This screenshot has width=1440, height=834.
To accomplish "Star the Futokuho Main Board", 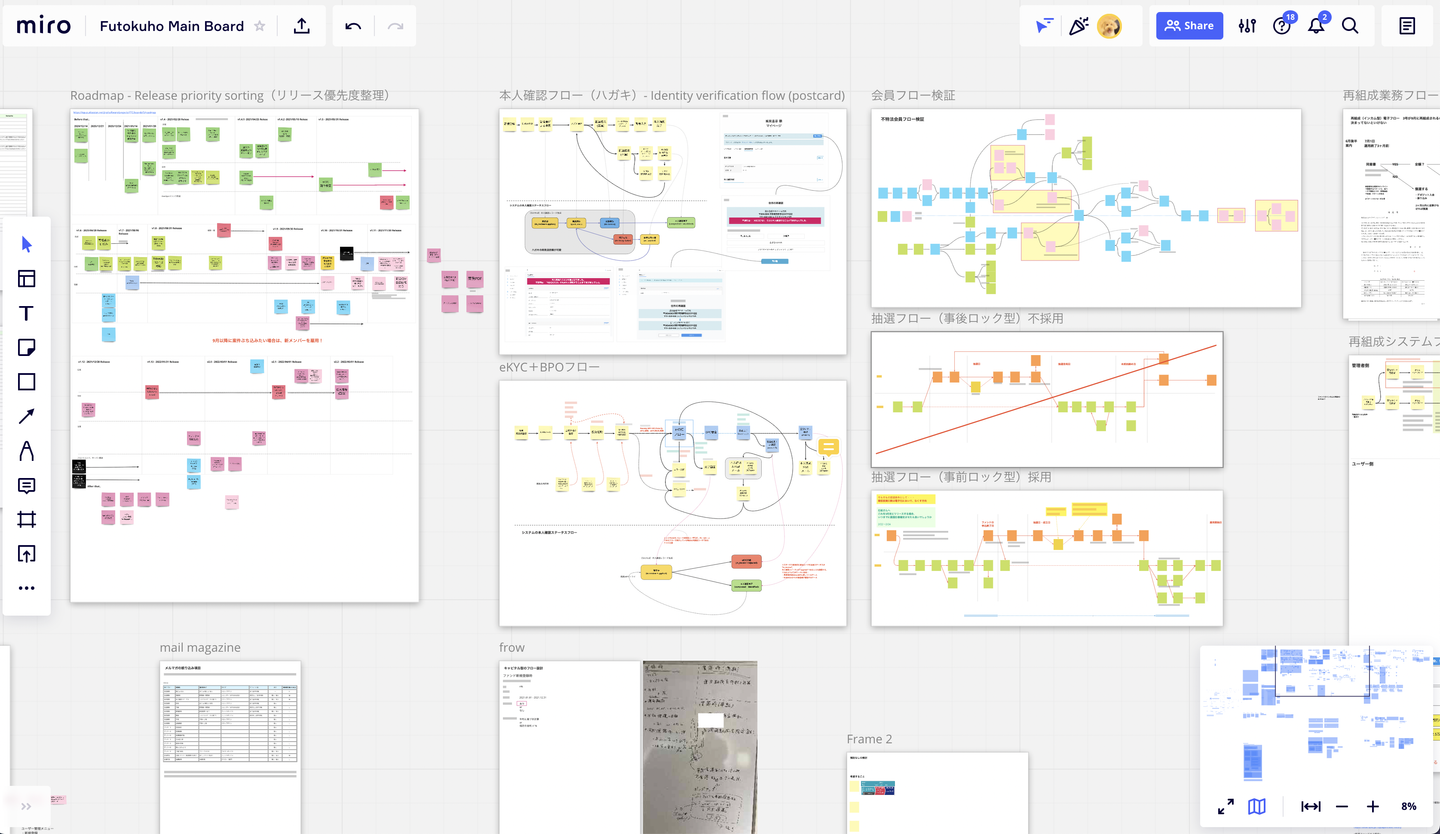I will pyautogui.click(x=260, y=26).
